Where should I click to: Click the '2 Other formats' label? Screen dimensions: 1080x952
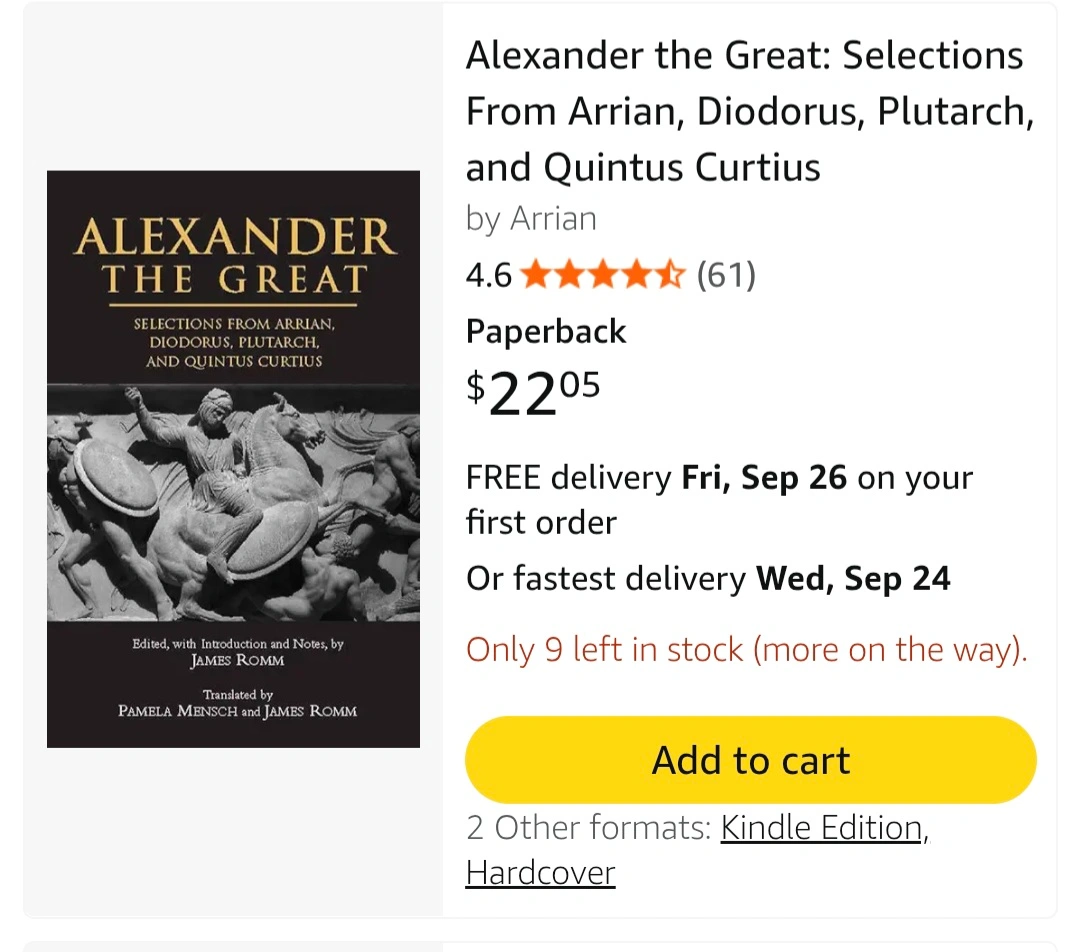[x=589, y=828]
